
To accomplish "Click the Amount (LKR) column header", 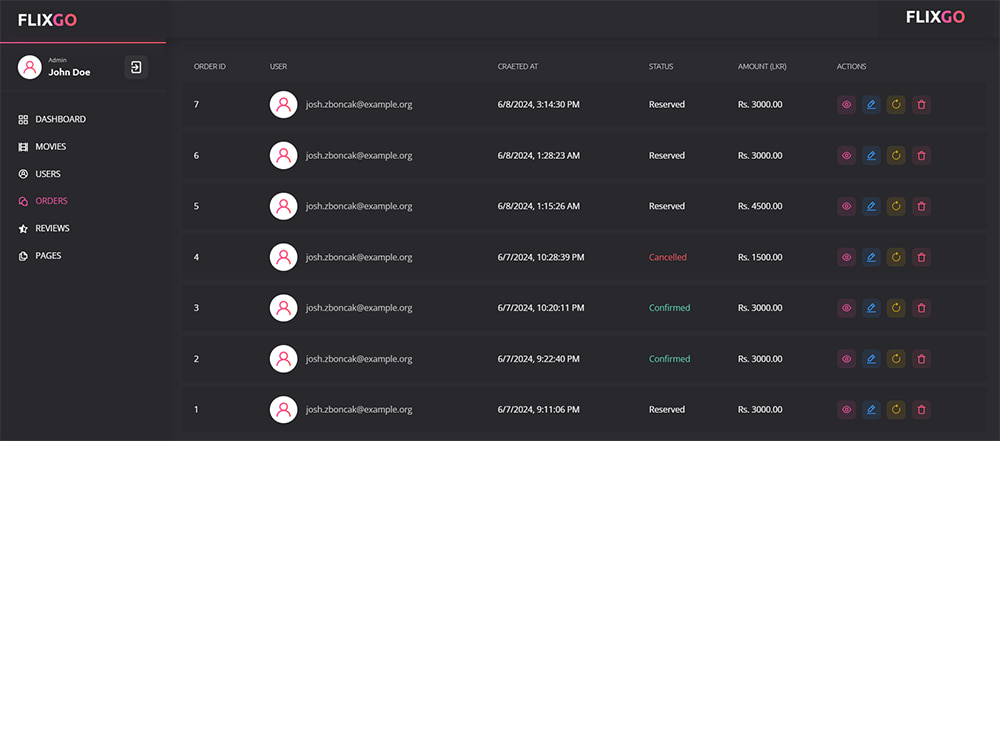I will click(762, 66).
